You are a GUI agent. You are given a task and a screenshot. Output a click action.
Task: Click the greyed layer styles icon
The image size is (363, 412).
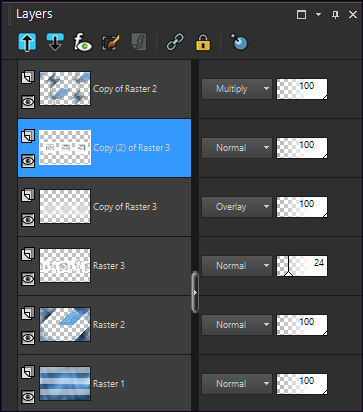(x=139, y=43)
